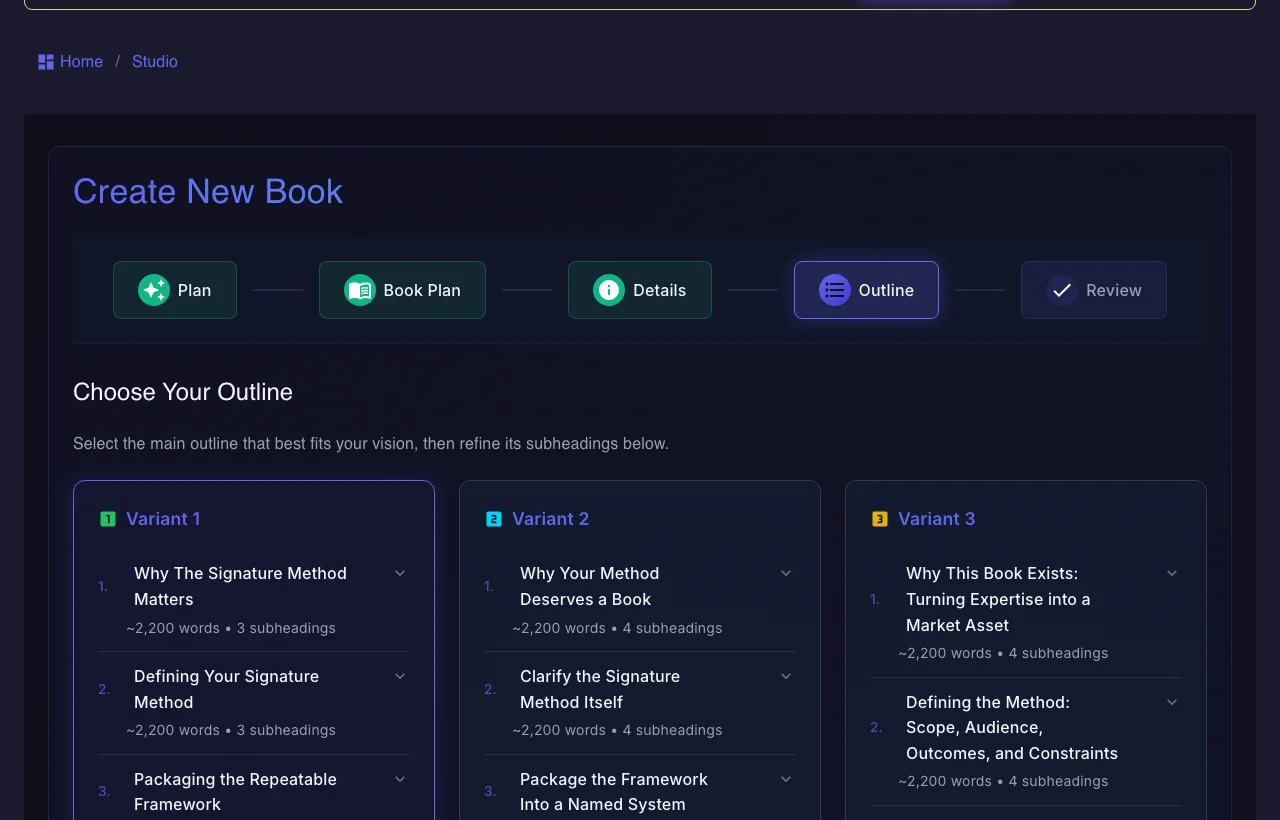Image resolution: width=1280 pixels, height=820 pixels.
Task: Go to the Review step
Action: pyautogui.click(x=1094, y=290)
